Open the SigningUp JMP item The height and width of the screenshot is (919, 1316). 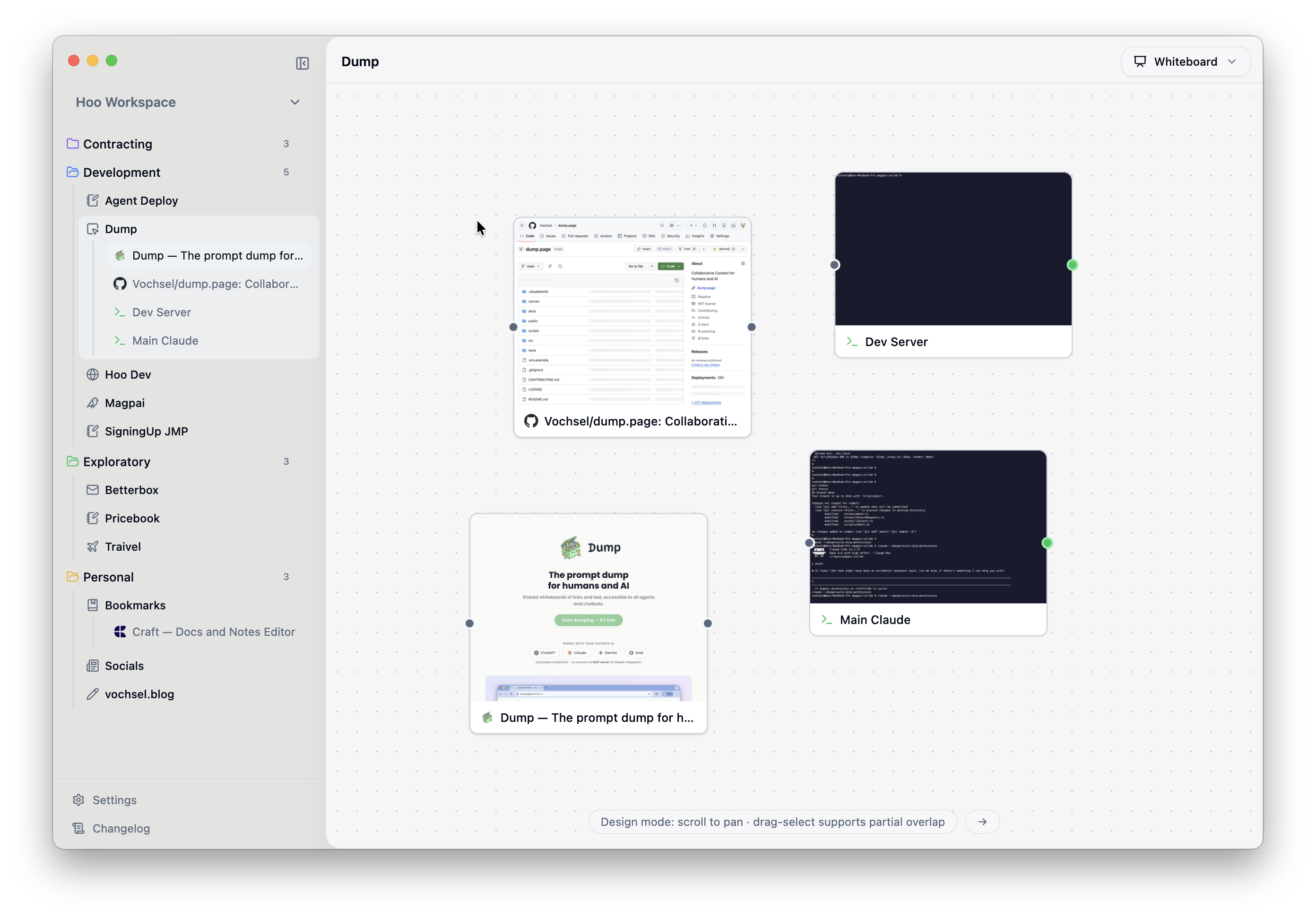click(199, 431)
